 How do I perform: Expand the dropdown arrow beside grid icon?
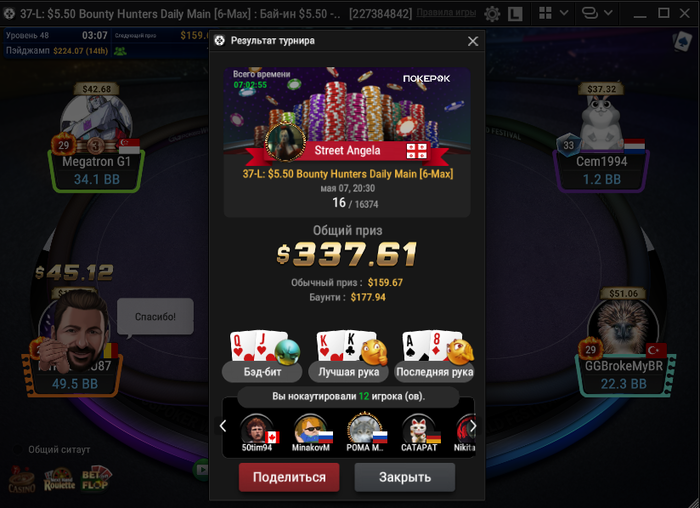[x=564, y=13]
